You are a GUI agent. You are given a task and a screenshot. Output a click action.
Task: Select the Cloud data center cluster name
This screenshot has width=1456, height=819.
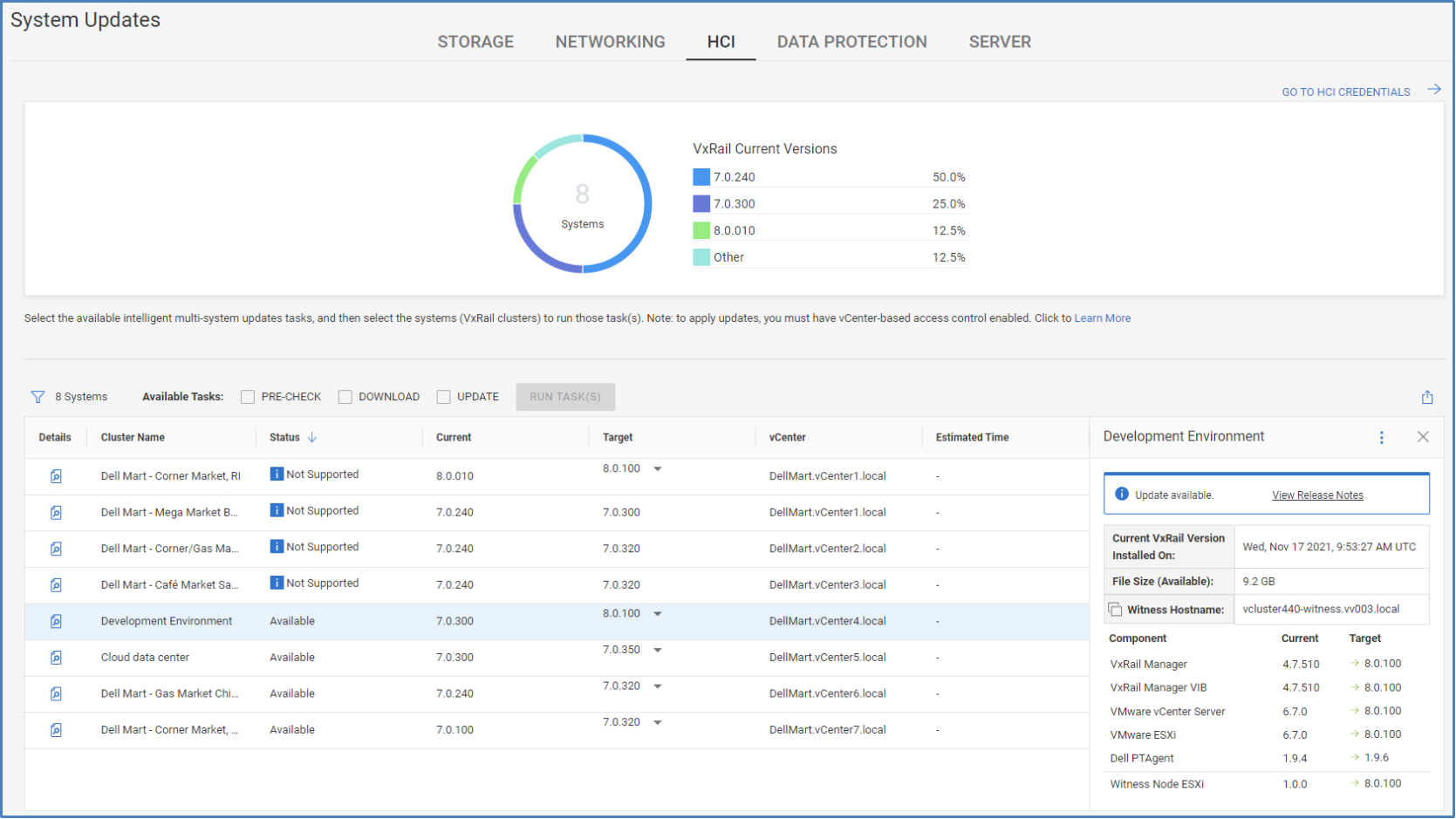145,658
